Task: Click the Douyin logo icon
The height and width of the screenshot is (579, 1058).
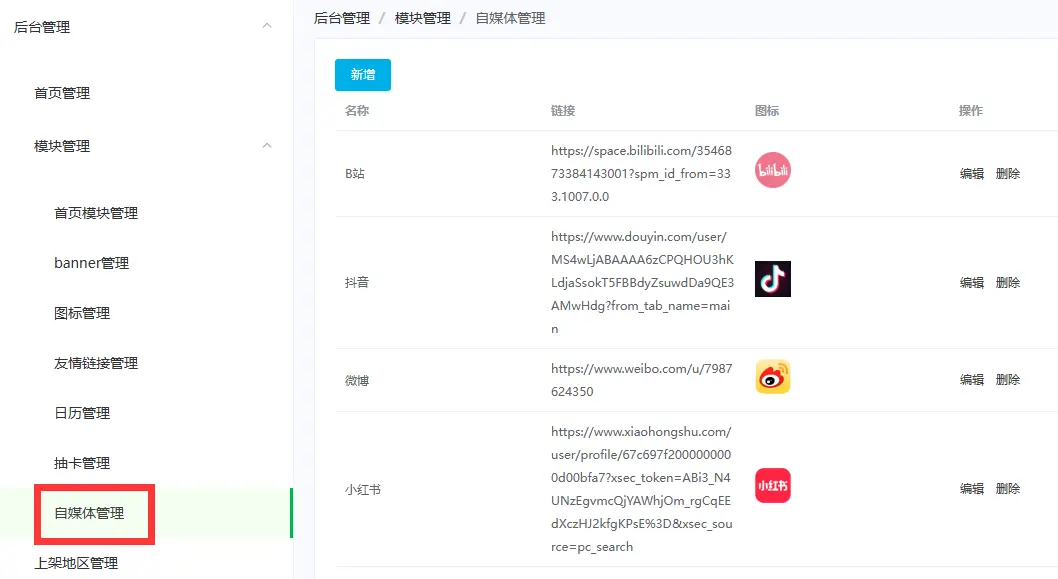Action: pos(773,279)
